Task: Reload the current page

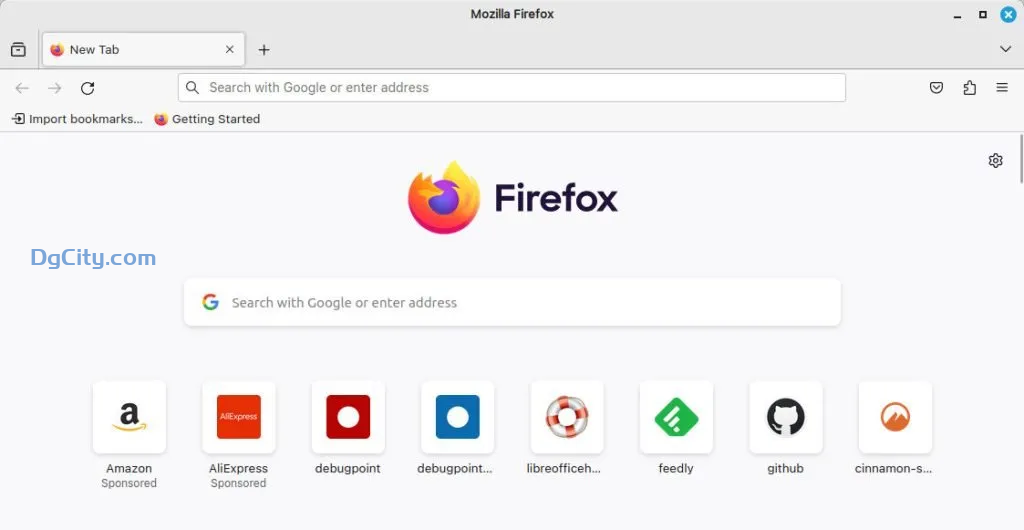Action: [x=88, y=88]
